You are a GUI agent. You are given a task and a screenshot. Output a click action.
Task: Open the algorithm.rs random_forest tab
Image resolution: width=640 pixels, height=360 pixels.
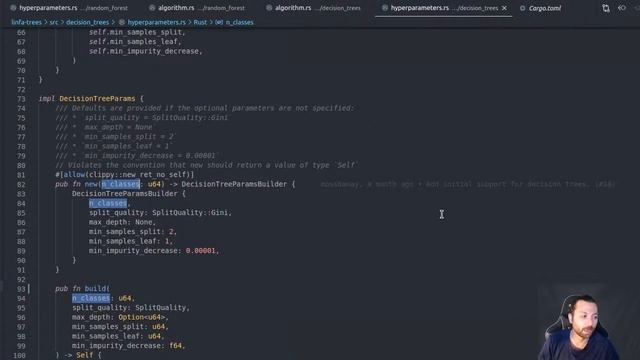tap(198, 8)
